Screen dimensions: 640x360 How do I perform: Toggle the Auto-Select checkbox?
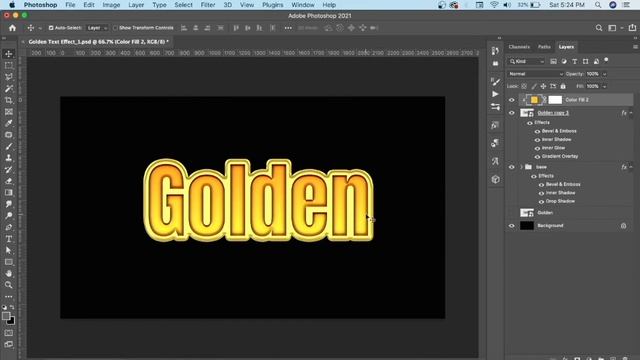51,28
